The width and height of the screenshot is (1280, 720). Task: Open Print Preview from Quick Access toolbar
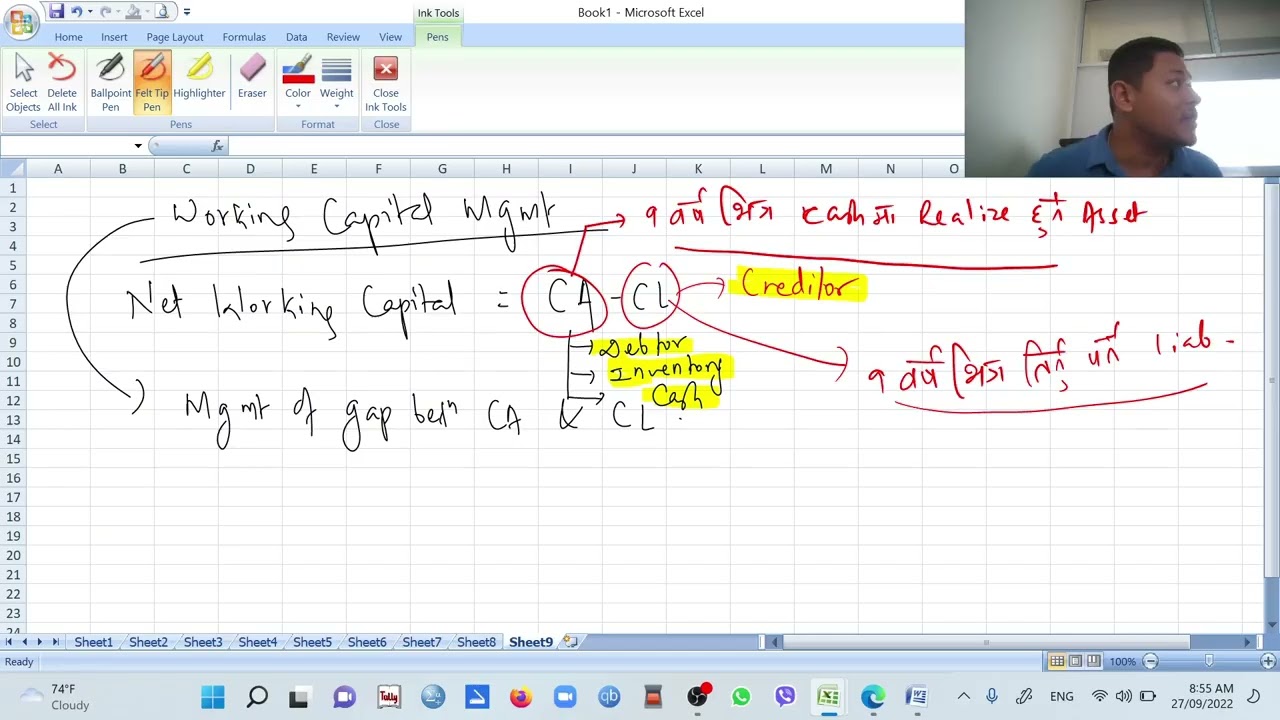click(x=160, y=12)
